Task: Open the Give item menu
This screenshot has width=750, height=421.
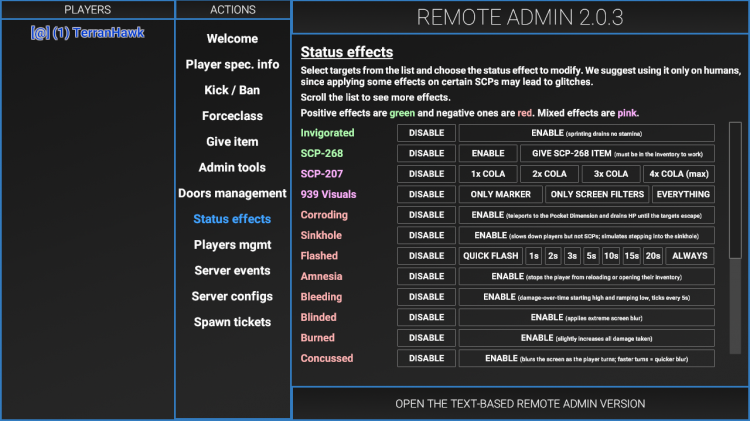Action: (232, 142)
